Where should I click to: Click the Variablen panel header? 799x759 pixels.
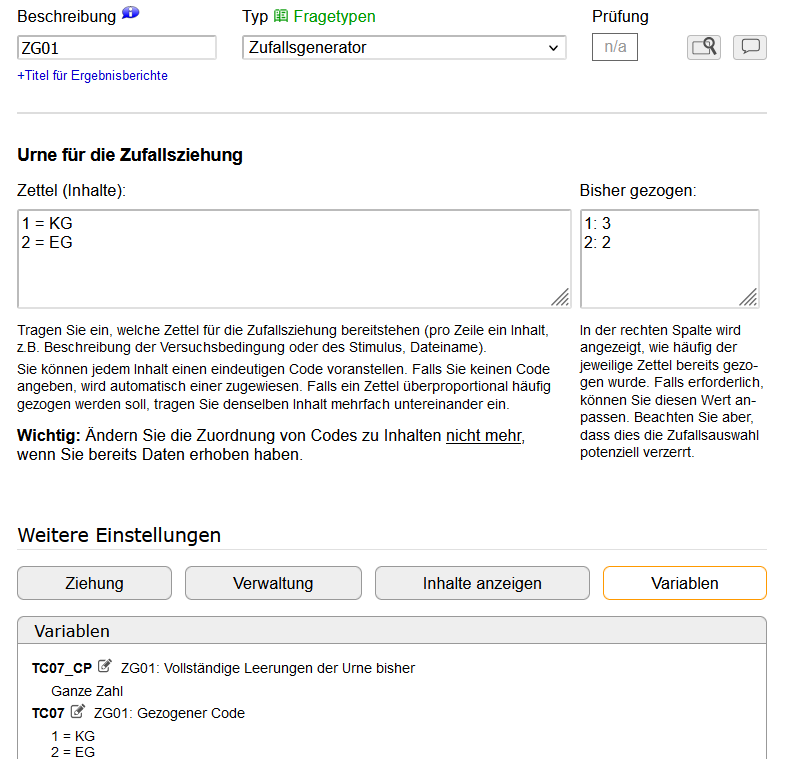pos(392,631)
